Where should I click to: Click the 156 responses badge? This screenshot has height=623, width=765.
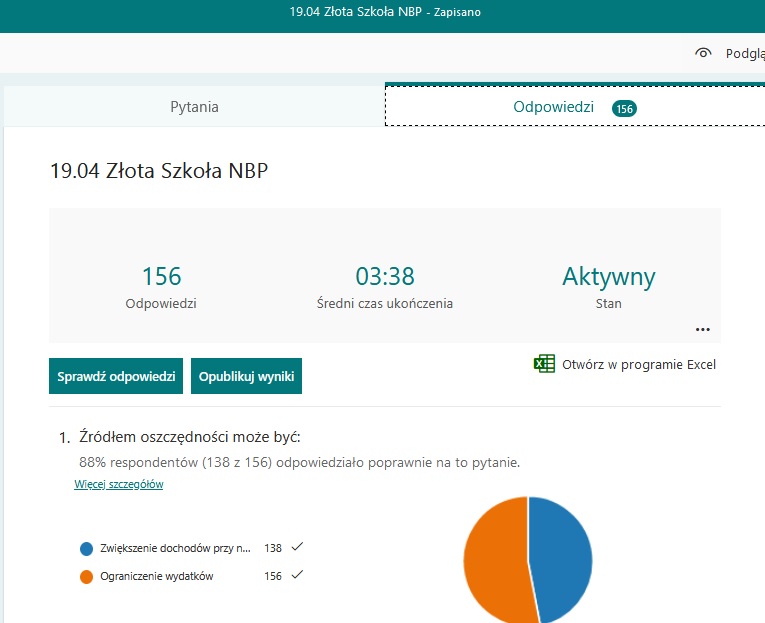tap(624, 108)
